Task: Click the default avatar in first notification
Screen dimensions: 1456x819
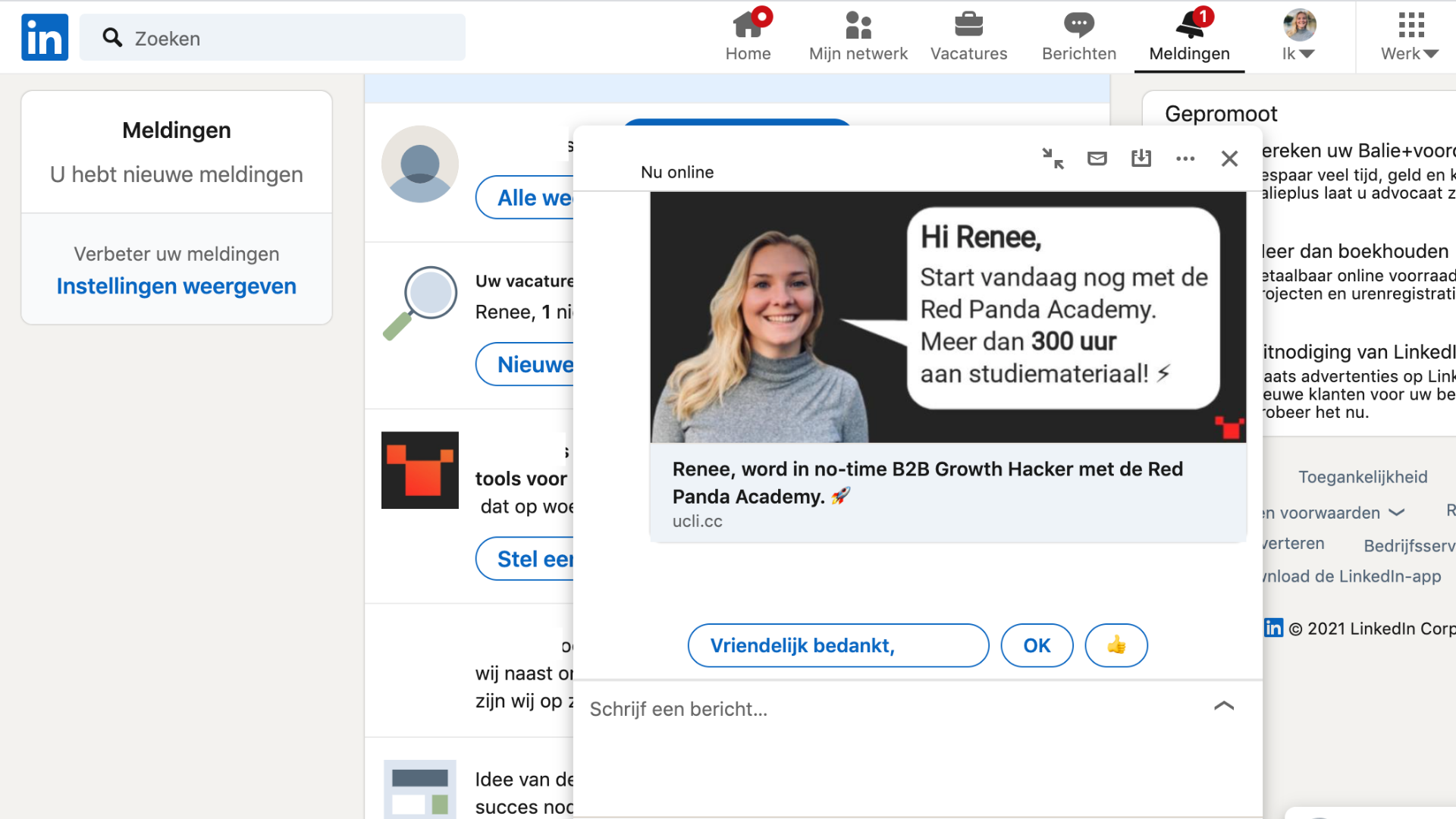Action: [420, 164]
